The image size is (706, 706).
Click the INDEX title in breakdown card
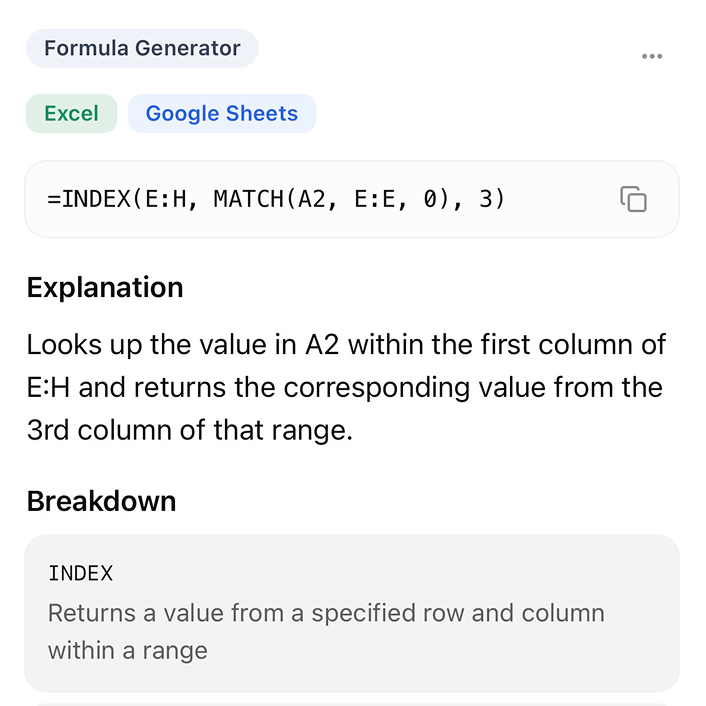pyautogui.click(x=80, y=574)
